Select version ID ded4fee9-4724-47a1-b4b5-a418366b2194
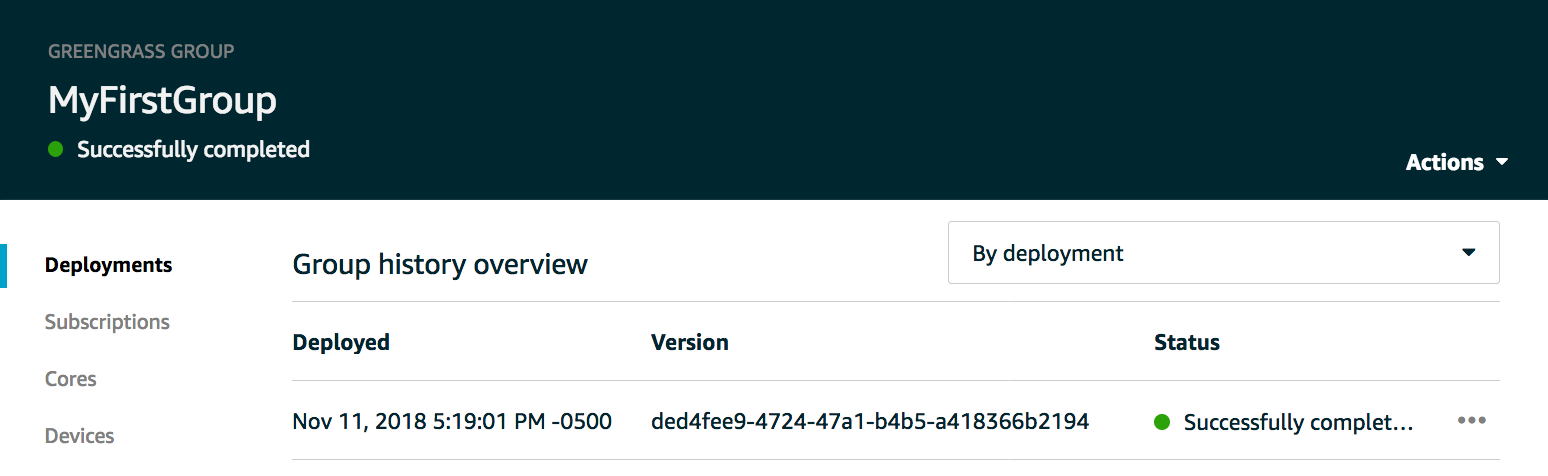Viewport: 1548px width, 476px height. (x=869, y=421)
